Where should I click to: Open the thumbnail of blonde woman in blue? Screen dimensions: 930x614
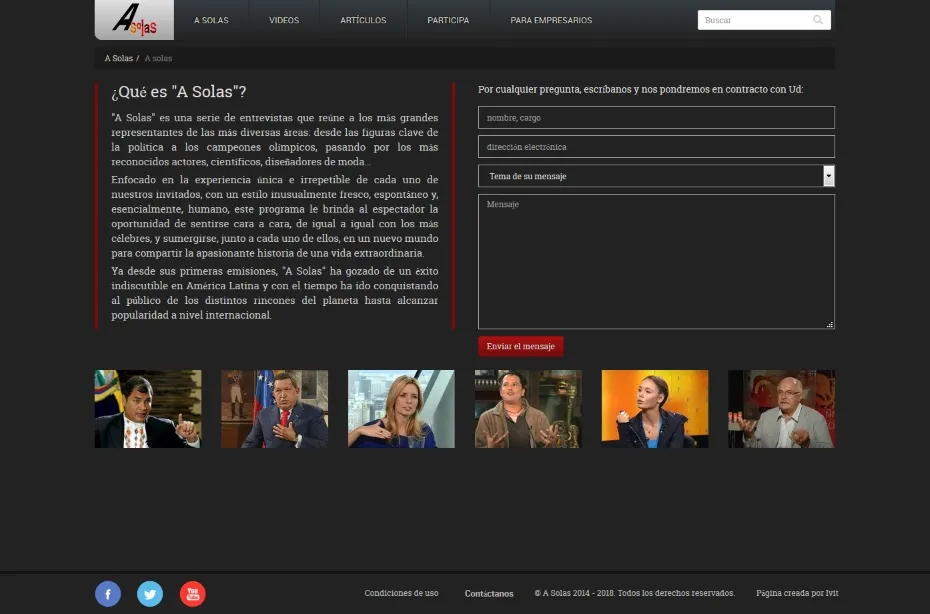401,409
